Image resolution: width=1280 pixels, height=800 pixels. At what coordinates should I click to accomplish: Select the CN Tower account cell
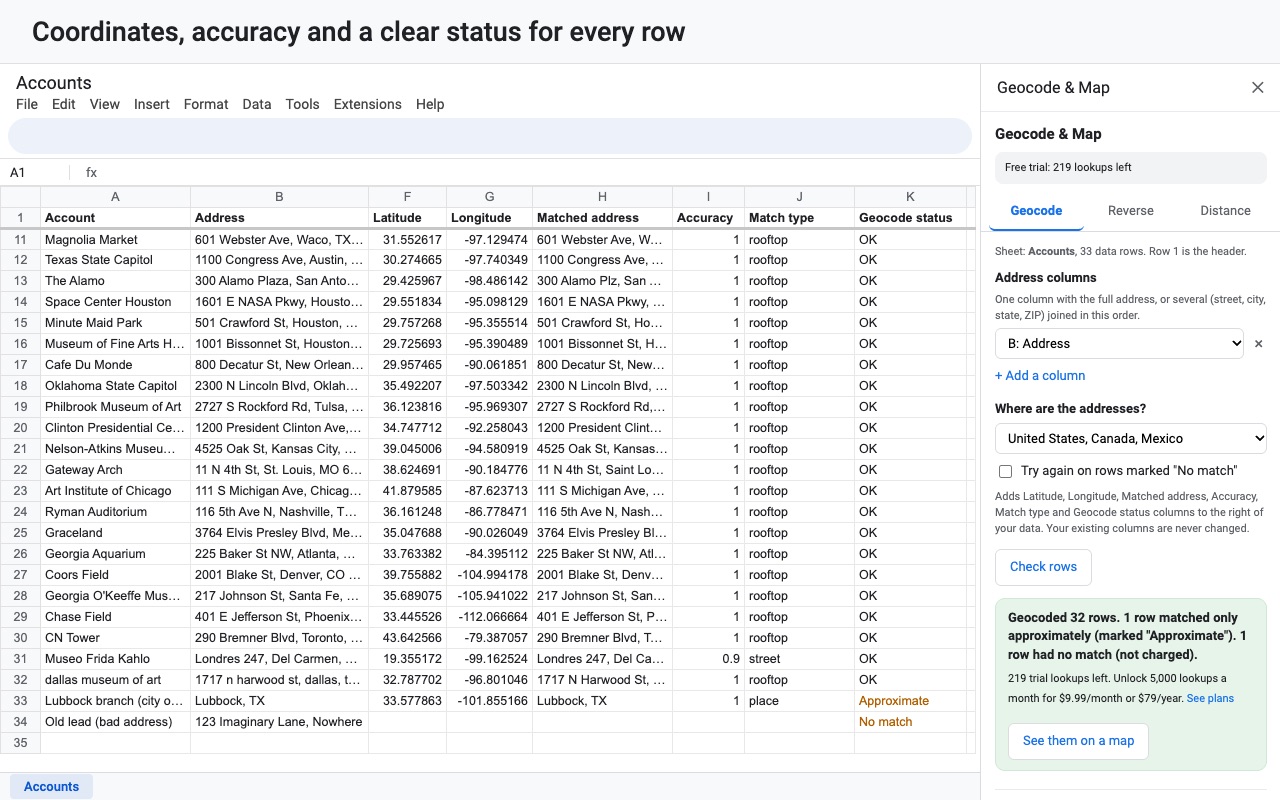(115, 638)
